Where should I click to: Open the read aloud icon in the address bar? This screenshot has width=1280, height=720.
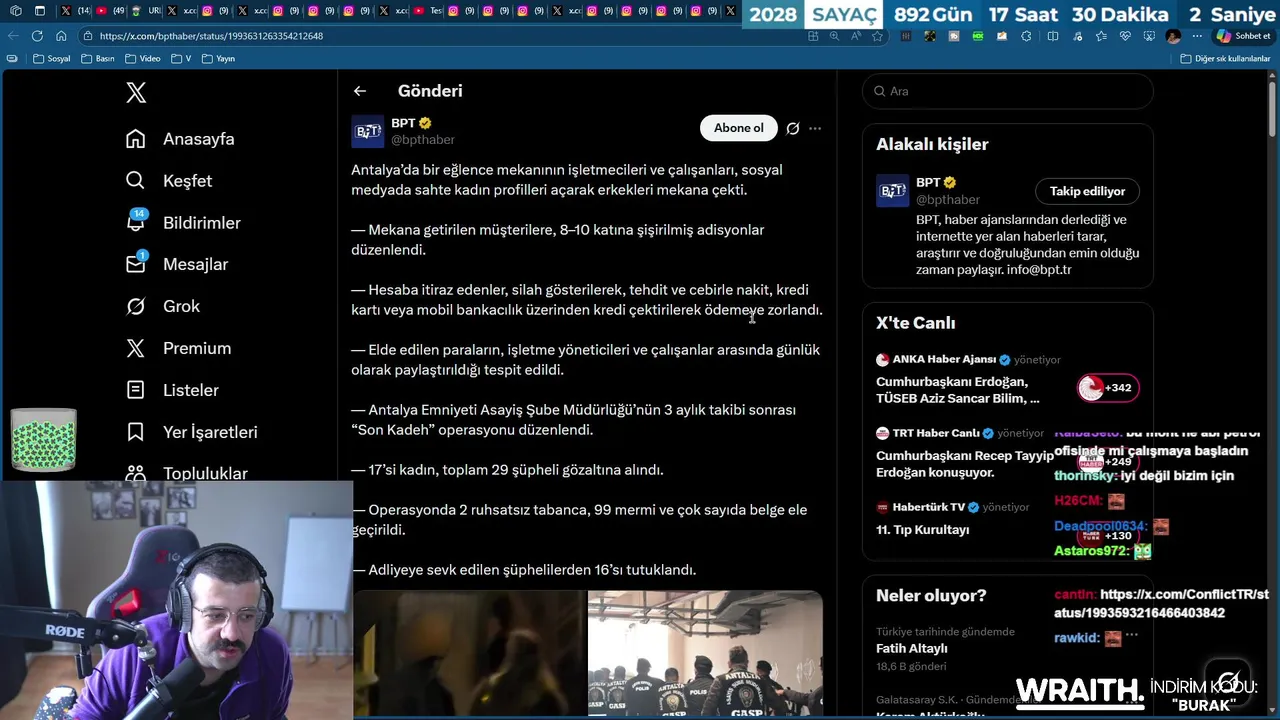coord(856,36)
